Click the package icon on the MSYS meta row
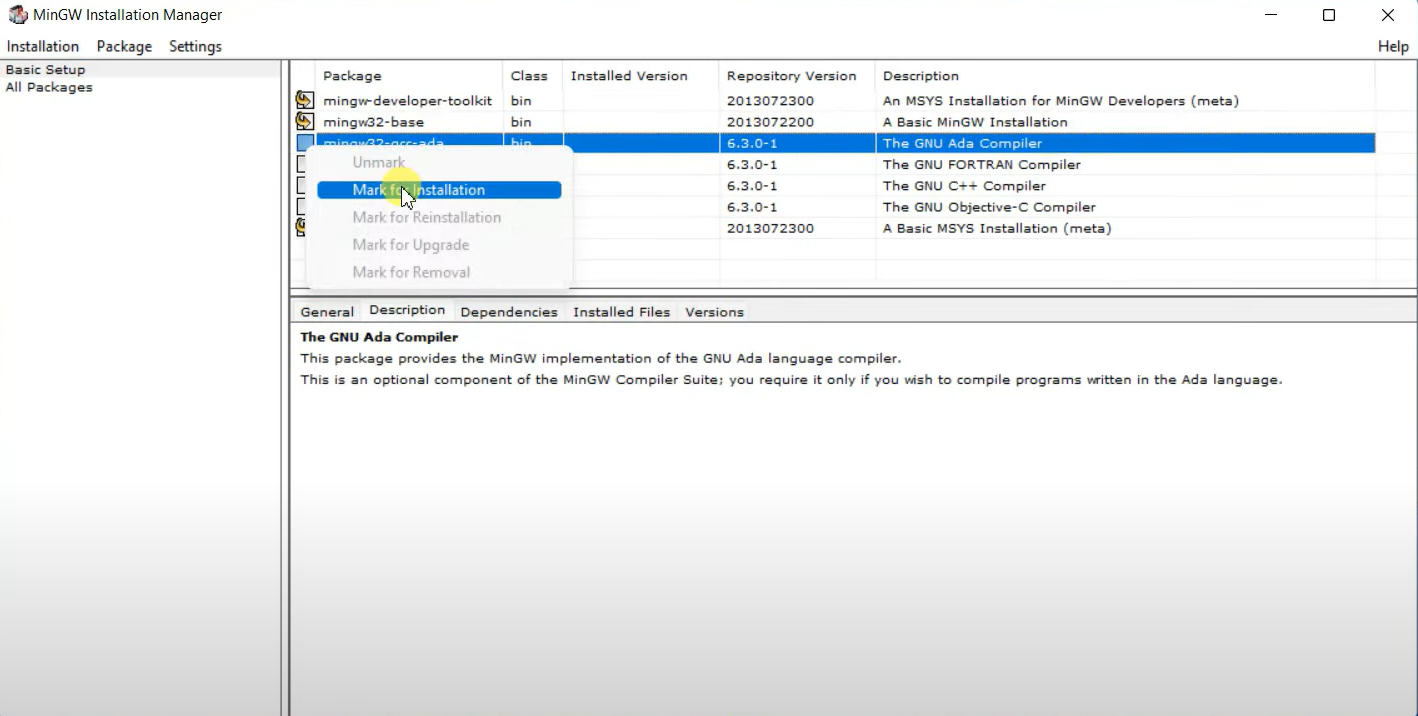 click(304, 227)
